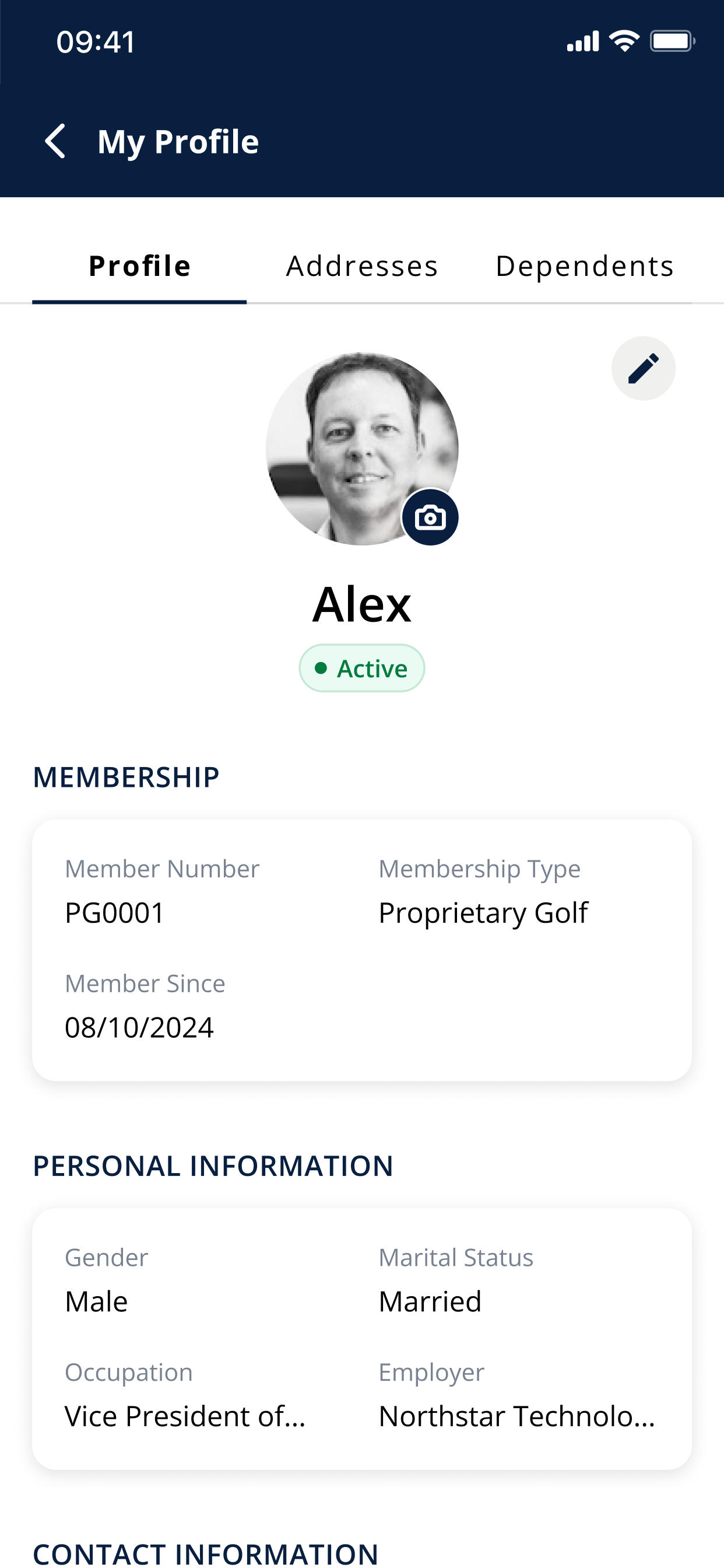
Task: Tap the green Active status dot
Action: [x=321, y=668]
